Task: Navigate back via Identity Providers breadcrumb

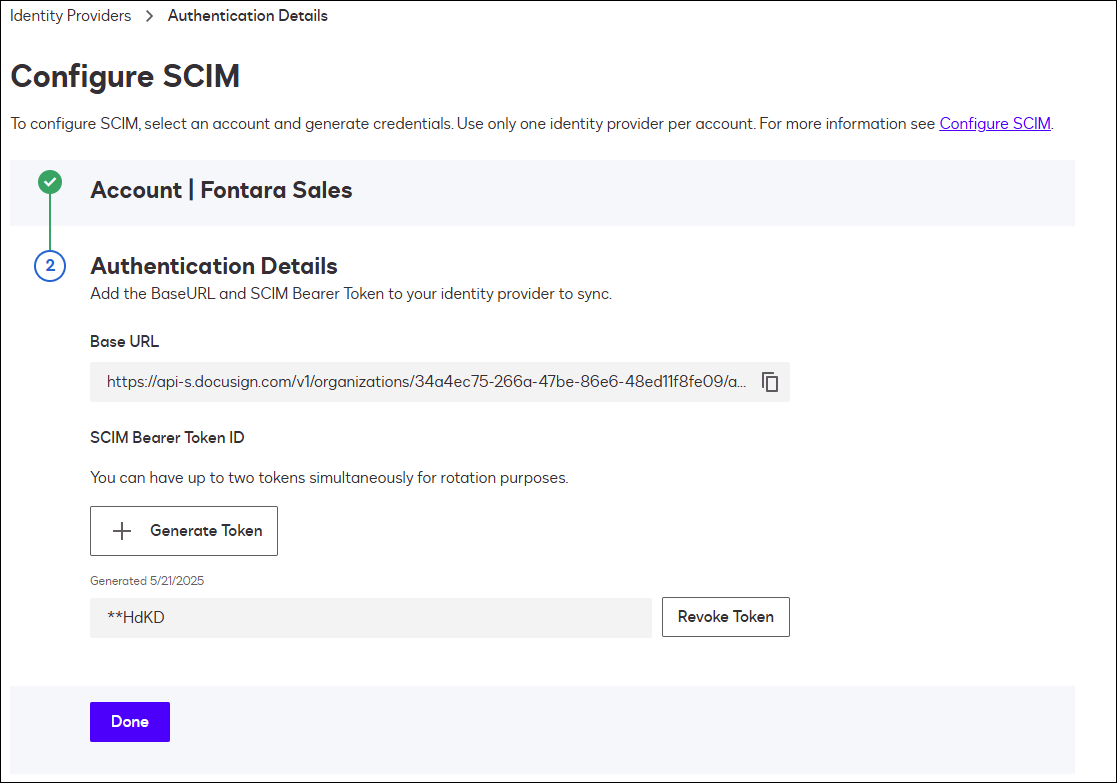Action: tap(70, 16)
